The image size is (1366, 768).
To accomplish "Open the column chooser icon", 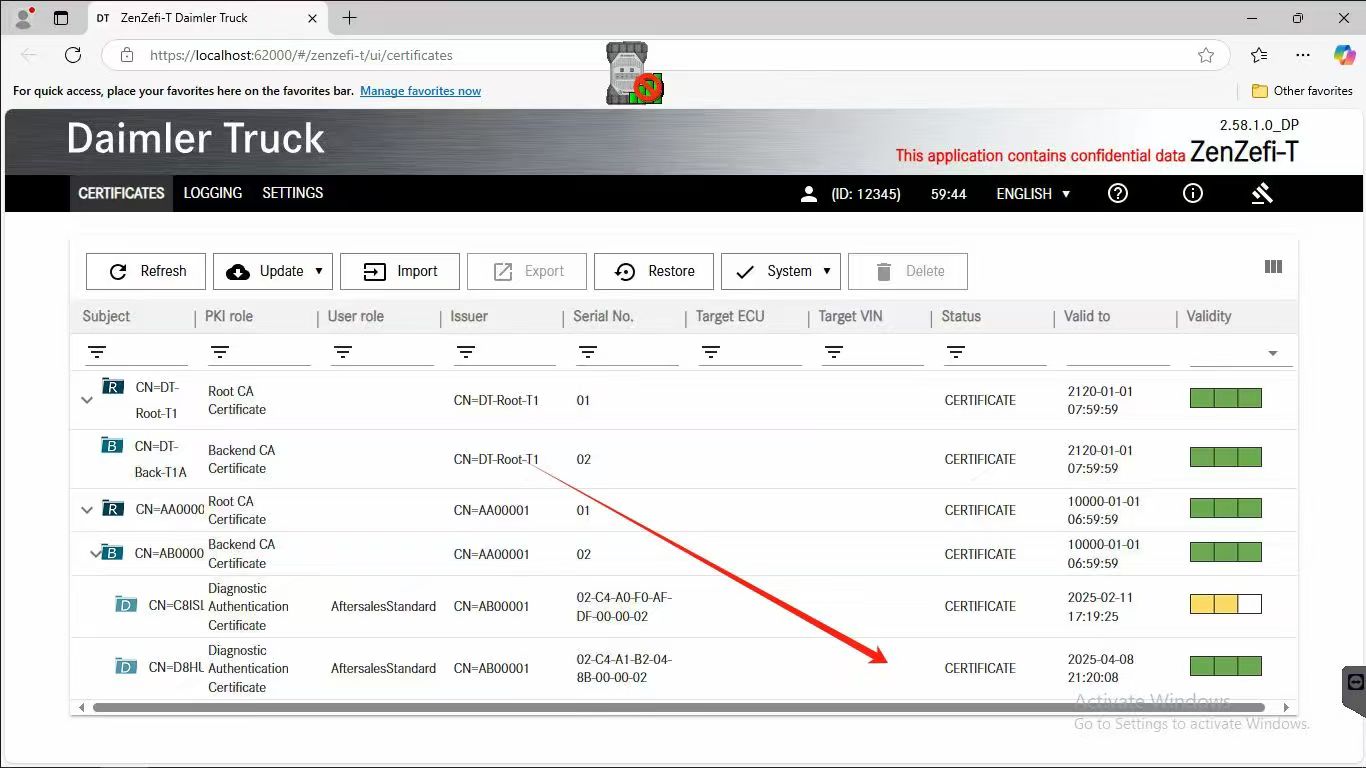I will coord(1273,267).
